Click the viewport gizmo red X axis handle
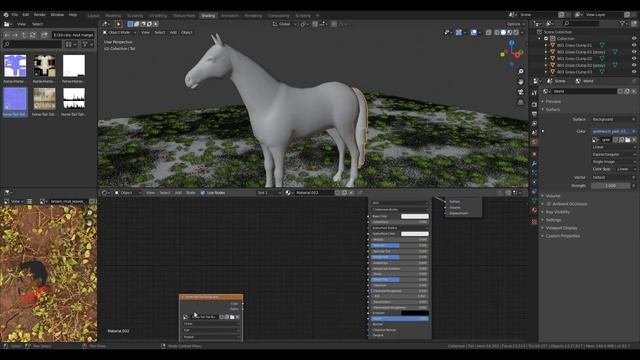The width and height of the screenshot is (640, 360). (518, 55)
